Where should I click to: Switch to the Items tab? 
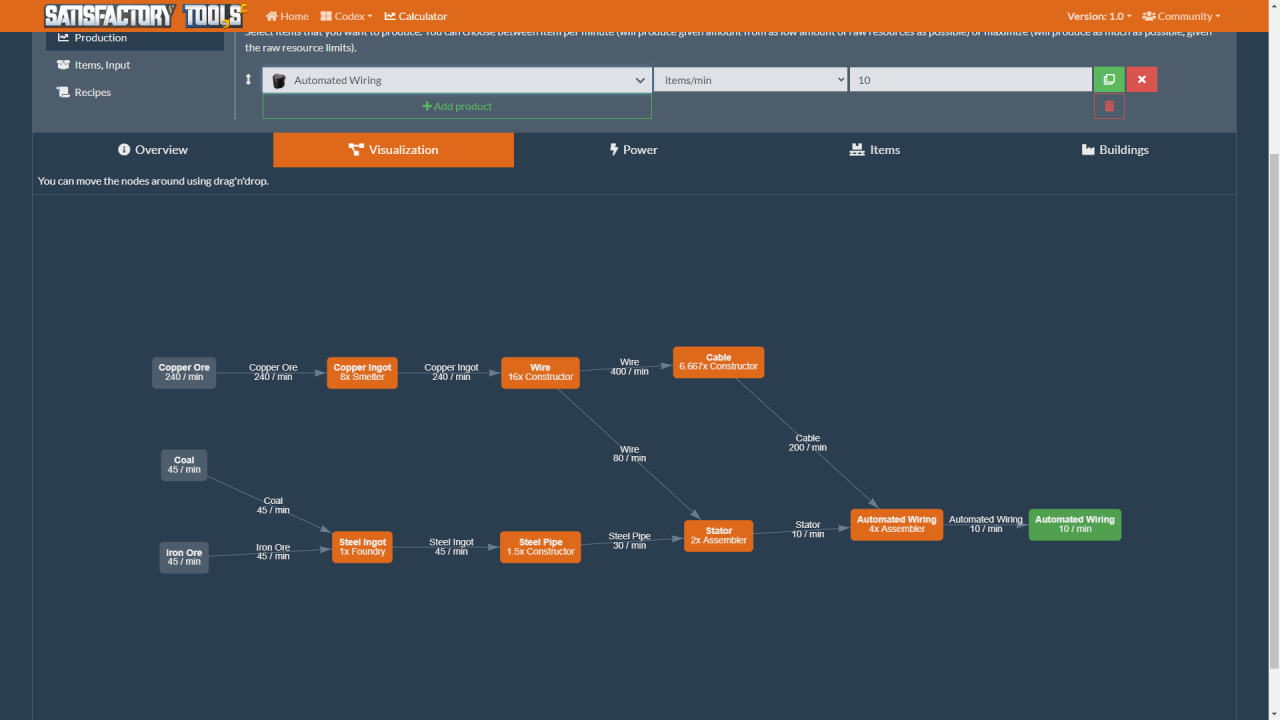click(x=875, y=150)
